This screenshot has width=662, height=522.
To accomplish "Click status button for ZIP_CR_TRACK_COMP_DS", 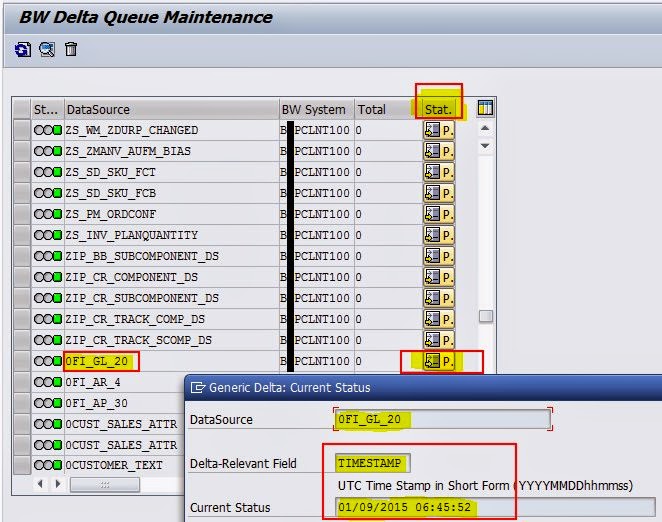I will [x=439, y=319].
